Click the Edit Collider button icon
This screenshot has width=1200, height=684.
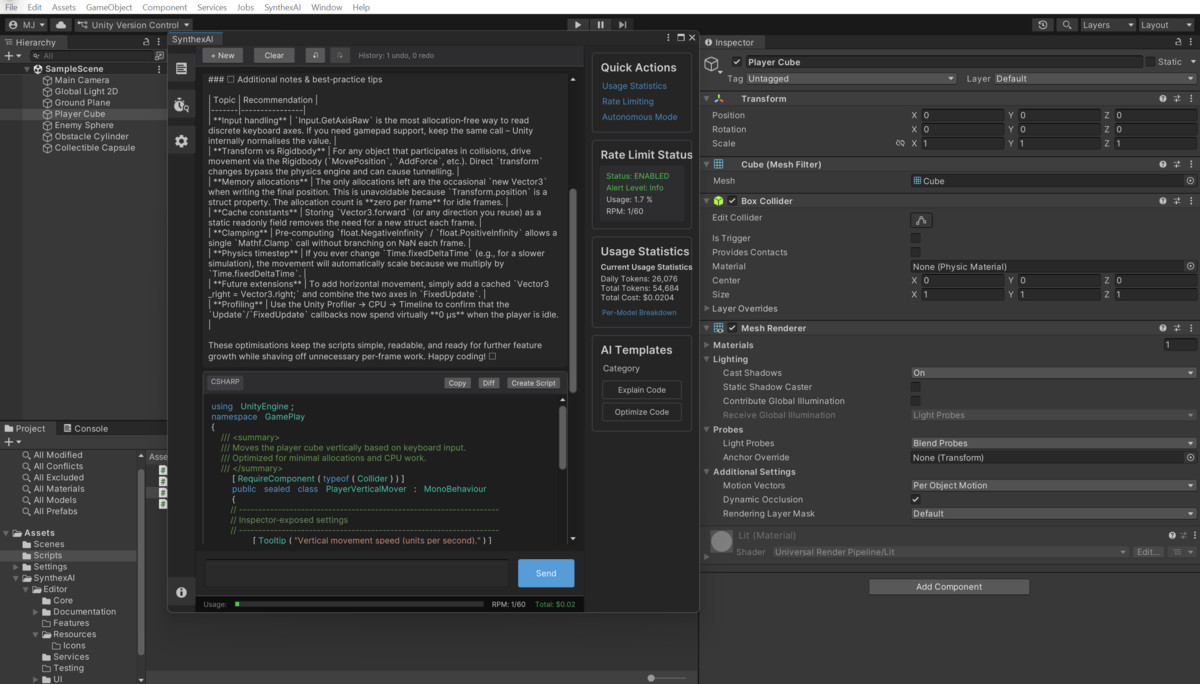(x=922, y=220)
